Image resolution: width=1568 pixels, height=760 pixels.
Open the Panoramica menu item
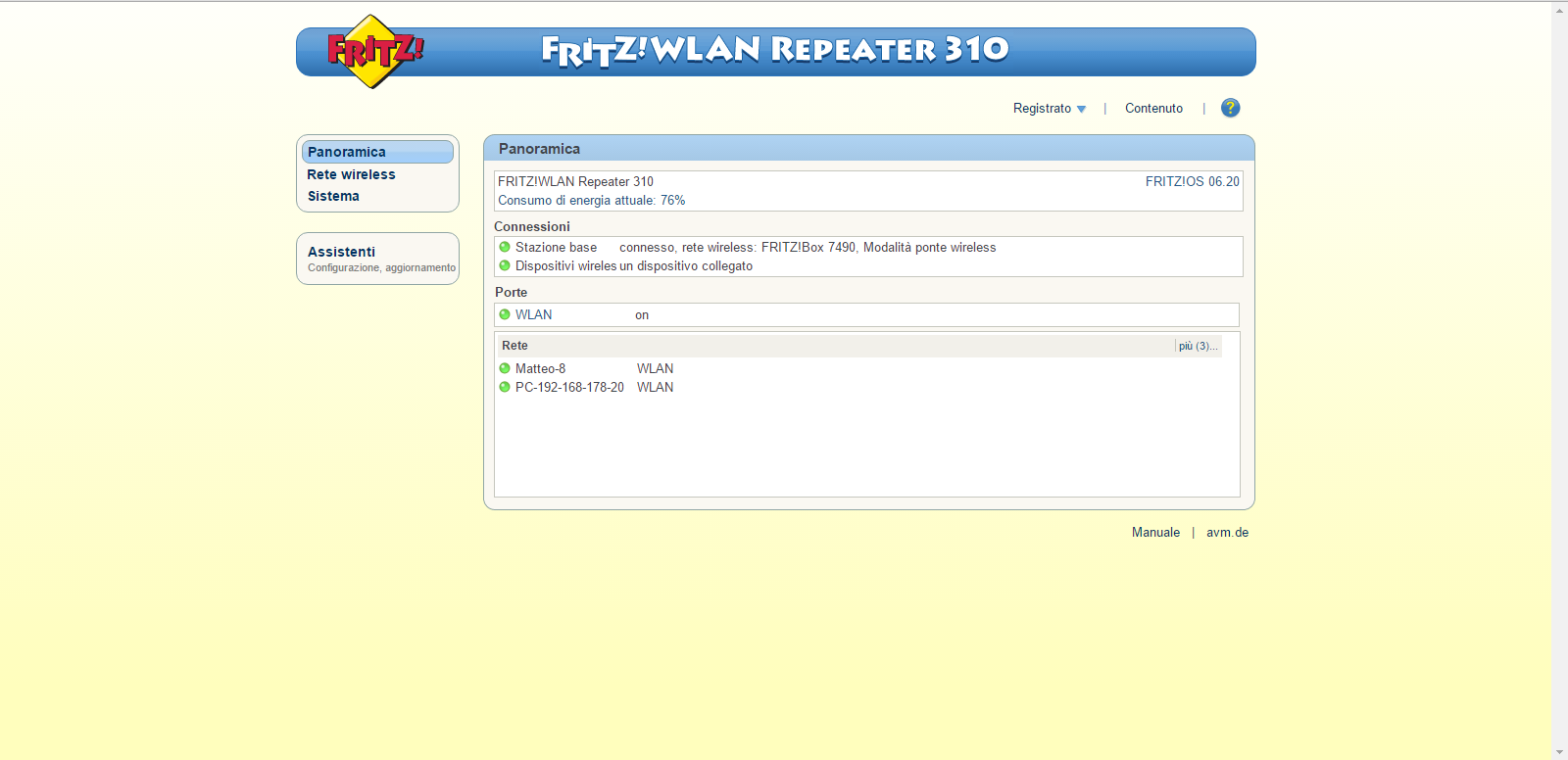347,152
